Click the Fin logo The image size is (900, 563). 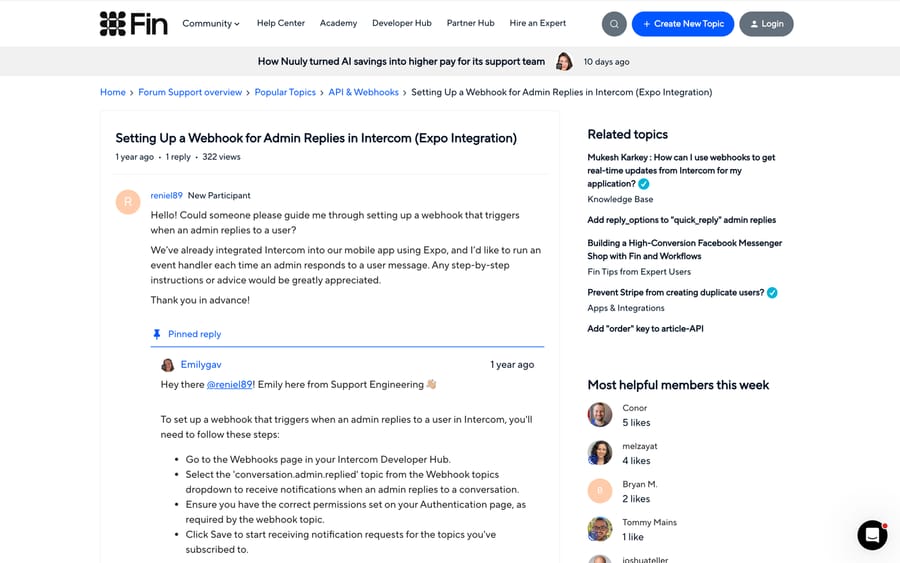coord(134,24)
